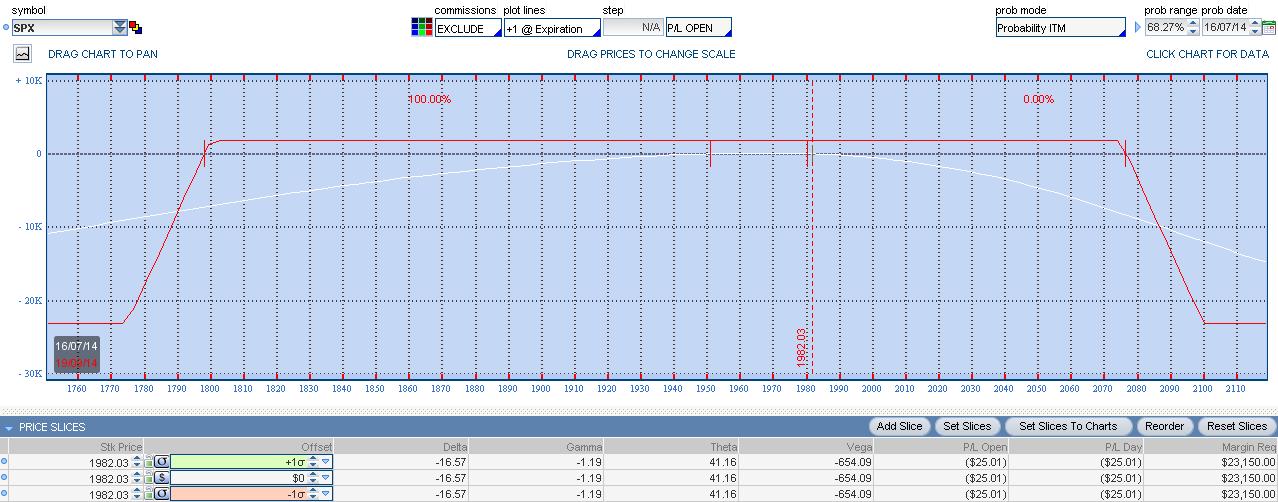Screen dimensions: 1278x502
Task: Click the SPX symbol input field
Action: point(62,28)
